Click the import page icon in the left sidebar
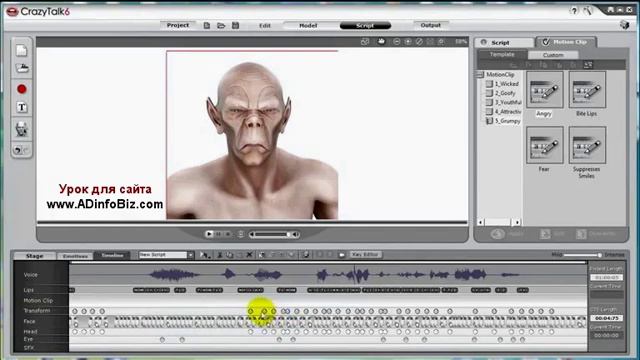Image resolution: width=640 pixels, height=360 pixels. 22,51
